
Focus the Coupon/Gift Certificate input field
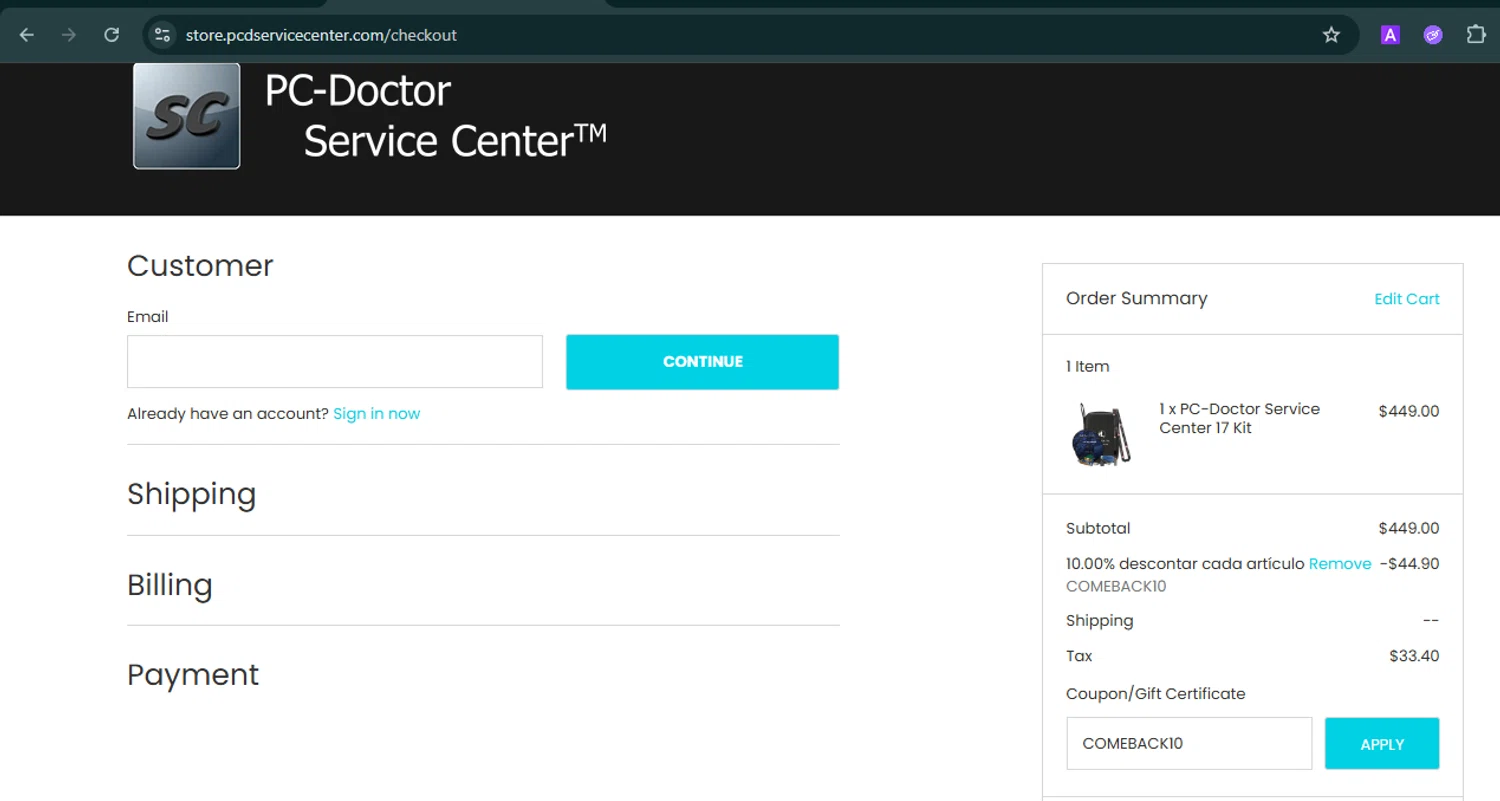(1189, 744)
